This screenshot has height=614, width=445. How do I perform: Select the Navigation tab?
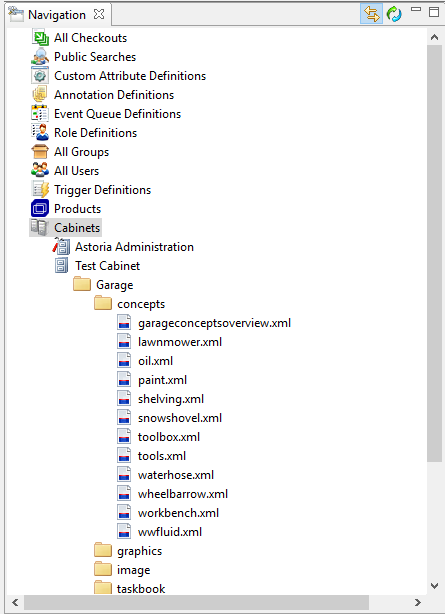click(x=57, y=15)
